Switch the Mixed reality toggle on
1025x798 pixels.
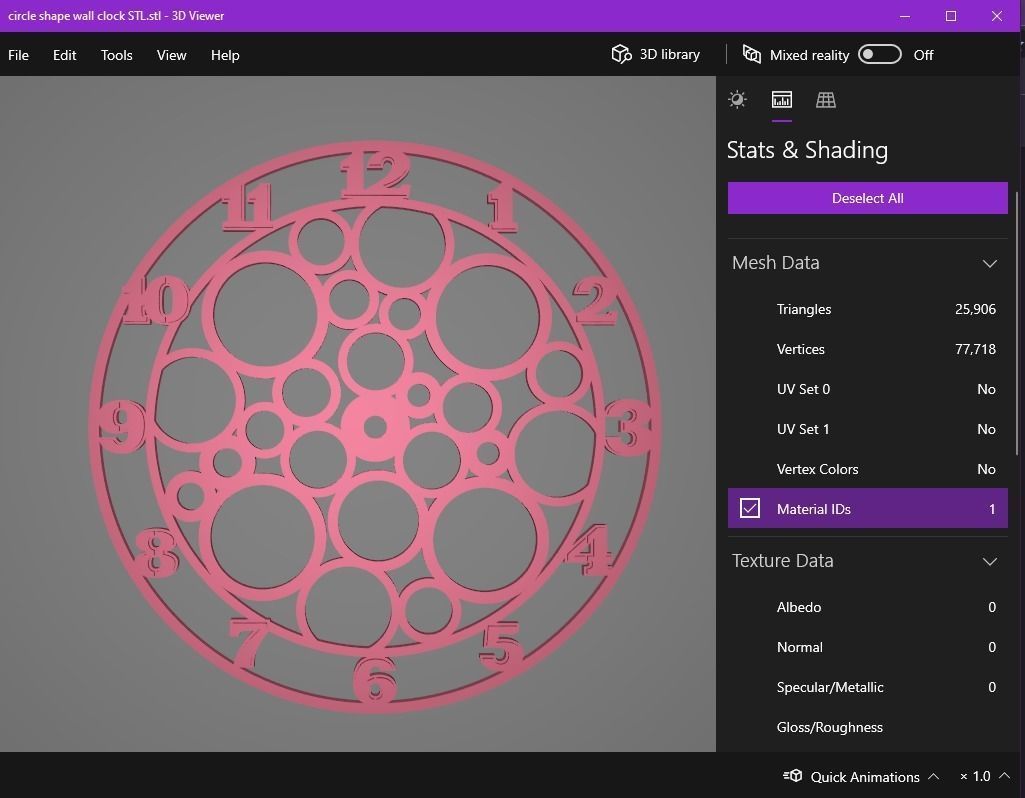[879, 55]
